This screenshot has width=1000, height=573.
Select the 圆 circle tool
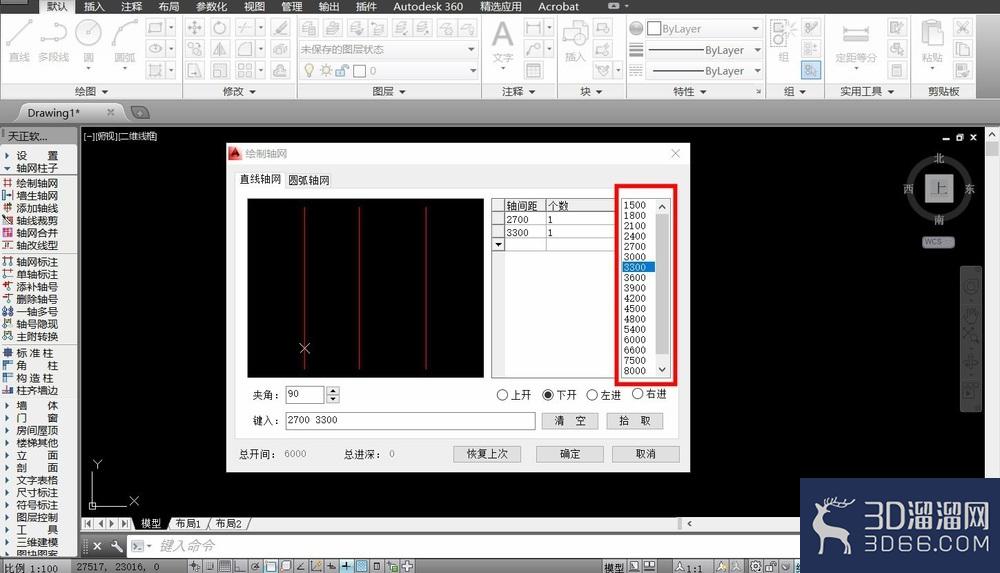click(x=88, y=40)
